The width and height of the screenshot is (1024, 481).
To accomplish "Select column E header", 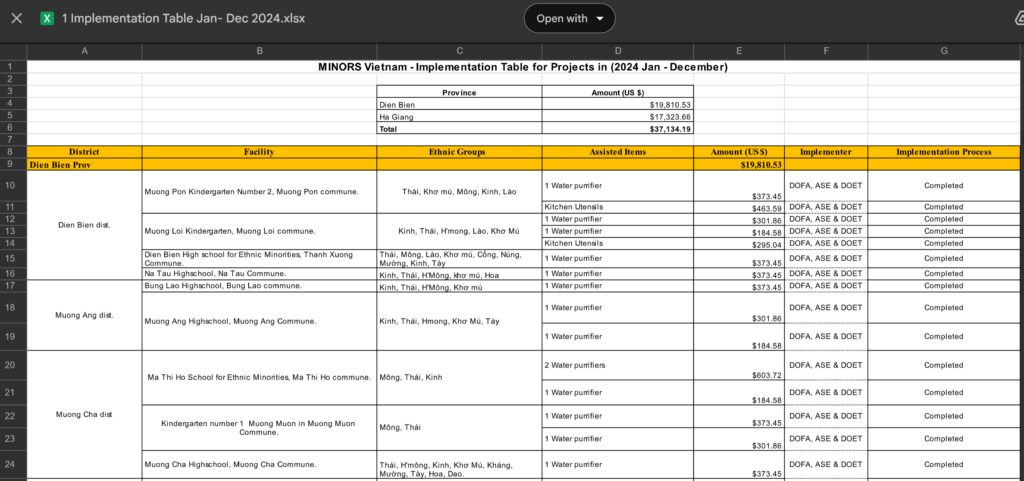I will coord(739,51).
